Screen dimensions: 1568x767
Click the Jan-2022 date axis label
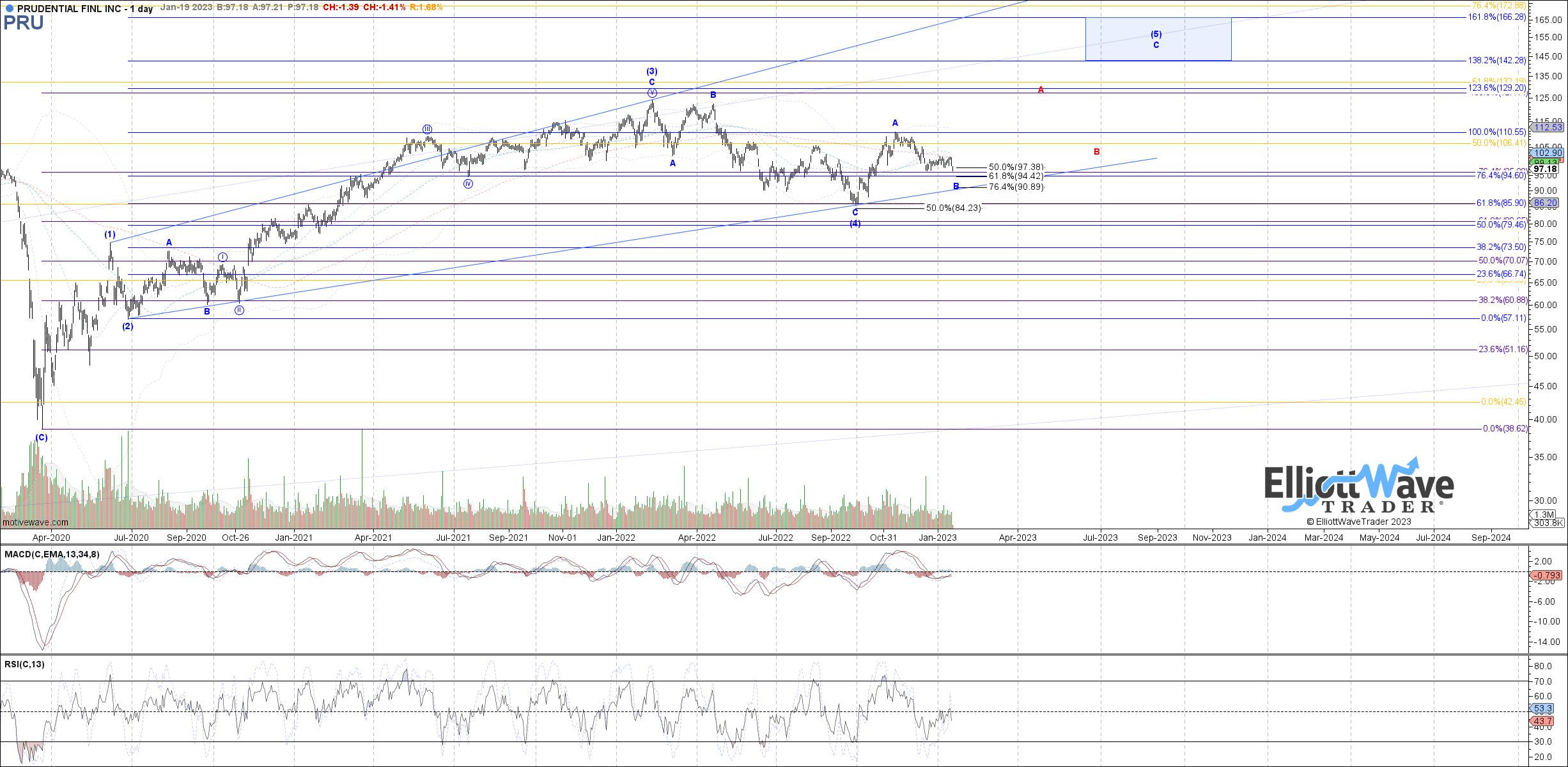[616, 538]
